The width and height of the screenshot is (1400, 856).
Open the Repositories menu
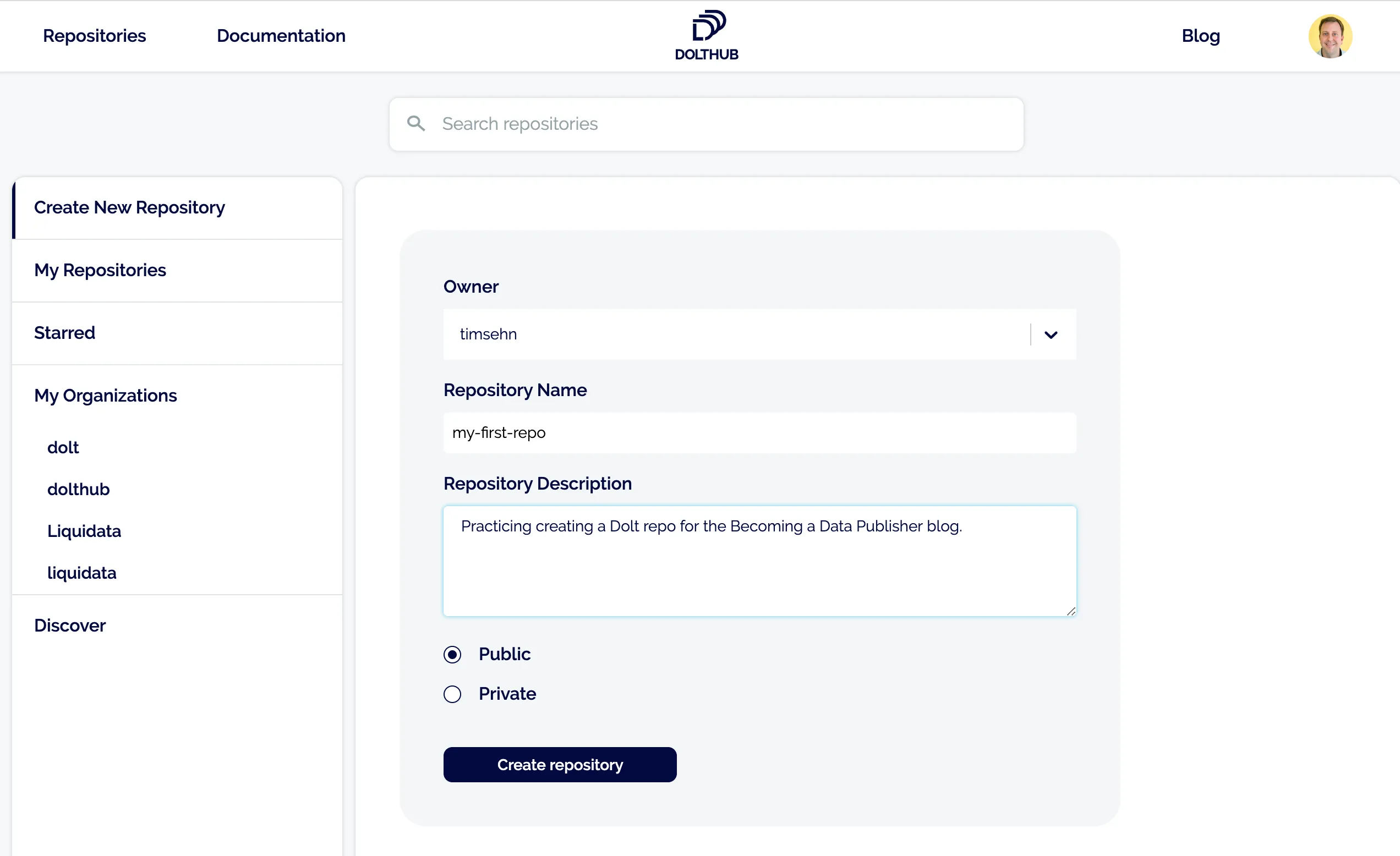click(94, 36)
